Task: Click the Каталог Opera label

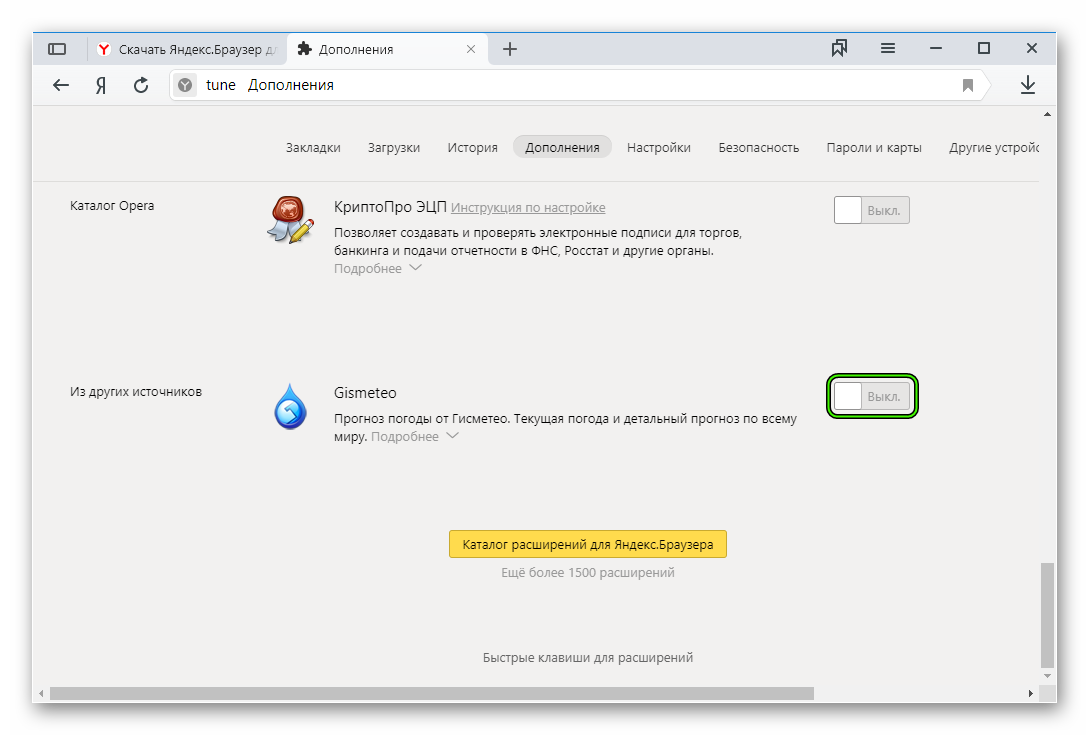Action: pyautogui.click(x=112, y=206)
